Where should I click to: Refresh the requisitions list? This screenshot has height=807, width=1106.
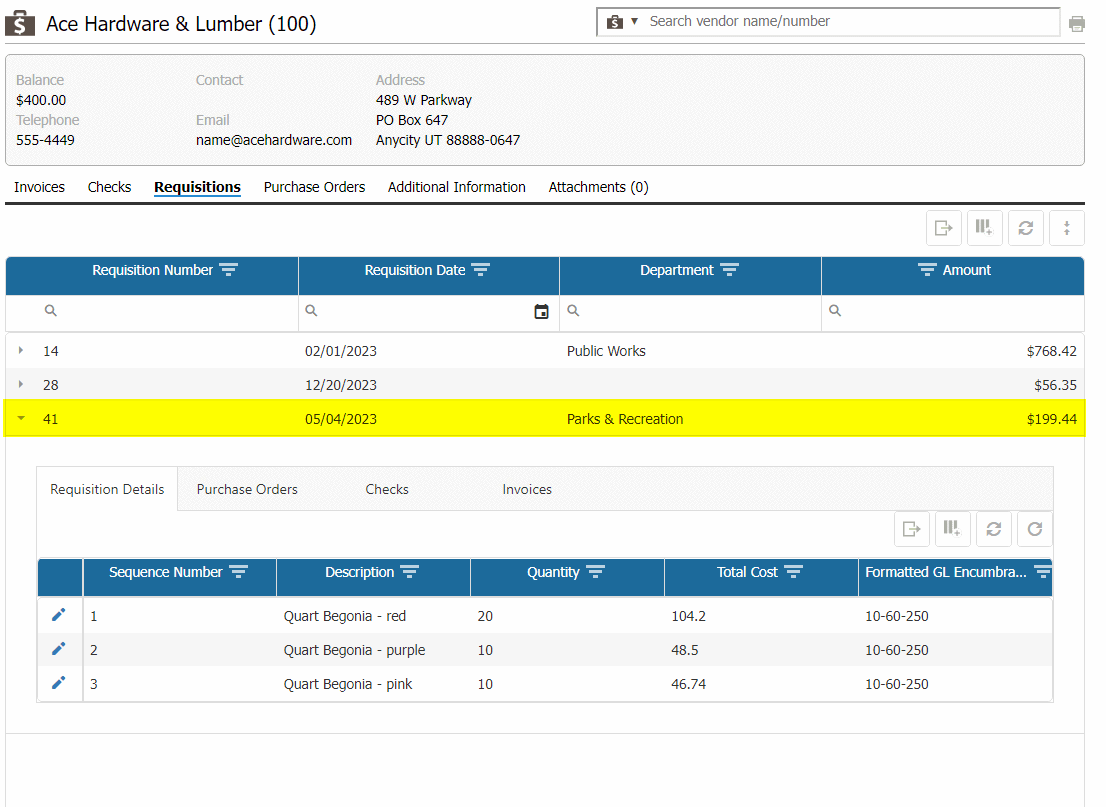pos(1025,228)
